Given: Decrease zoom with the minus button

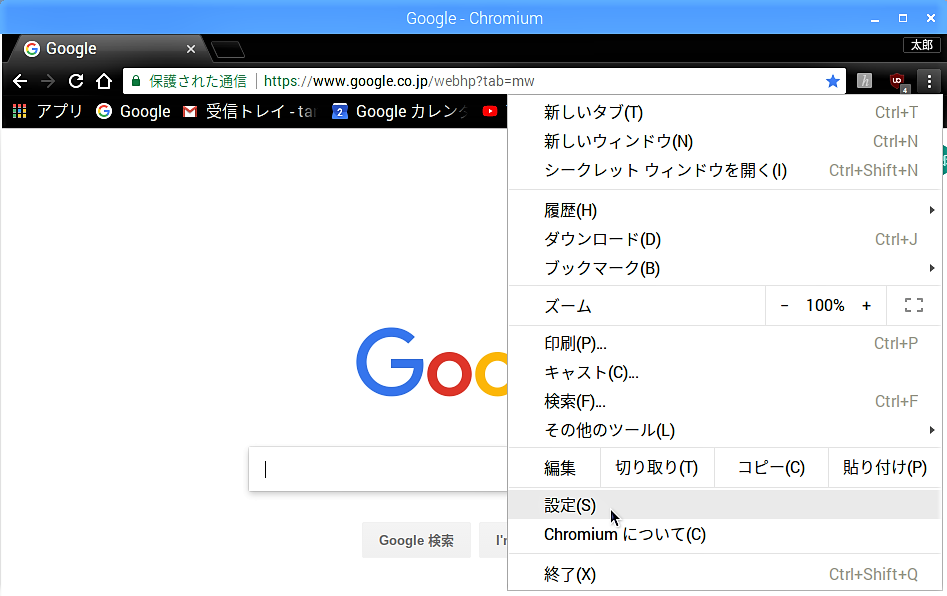Looking at the screenshot, I should [784, 306].
